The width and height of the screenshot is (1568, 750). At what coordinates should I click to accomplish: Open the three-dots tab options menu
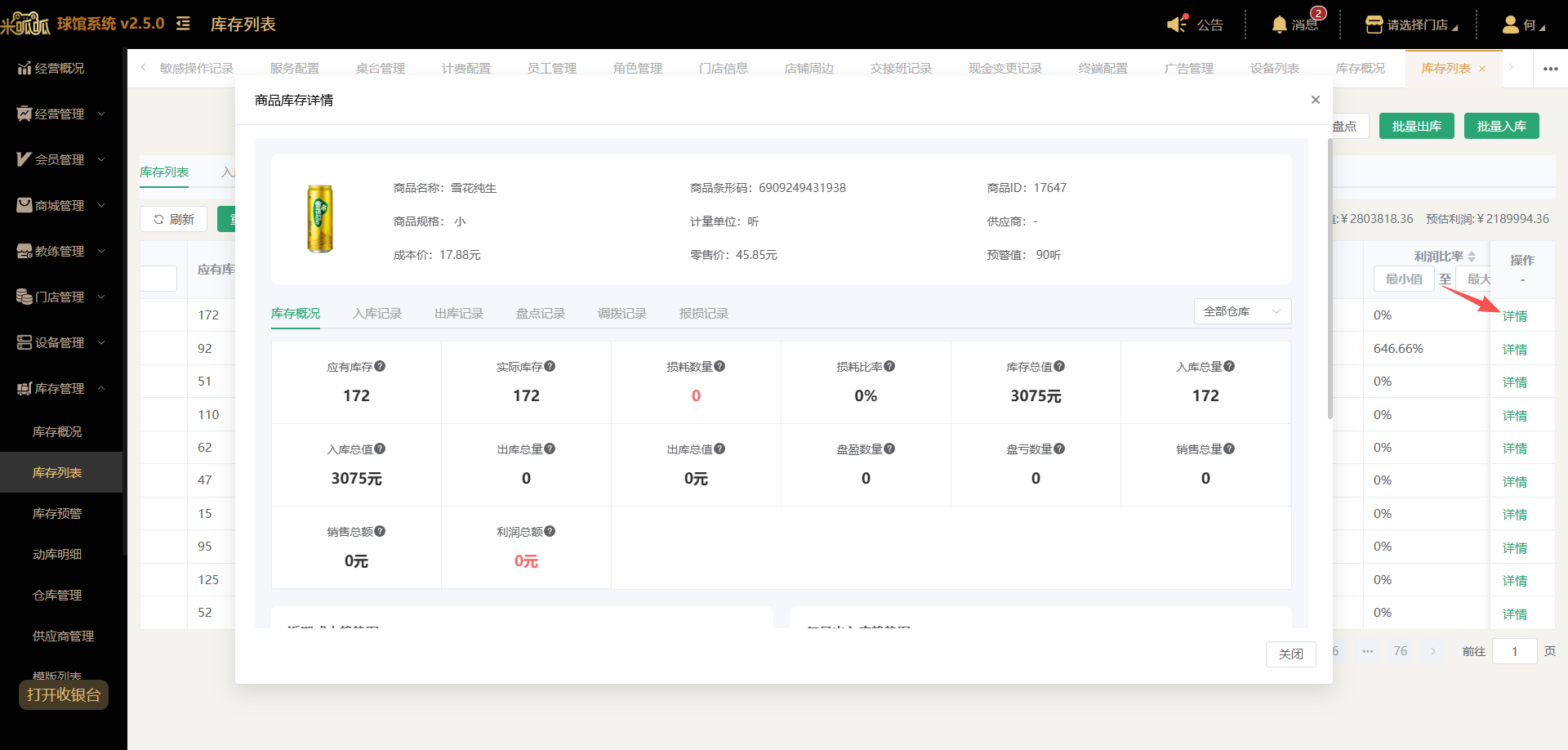tap(1550, 69)
